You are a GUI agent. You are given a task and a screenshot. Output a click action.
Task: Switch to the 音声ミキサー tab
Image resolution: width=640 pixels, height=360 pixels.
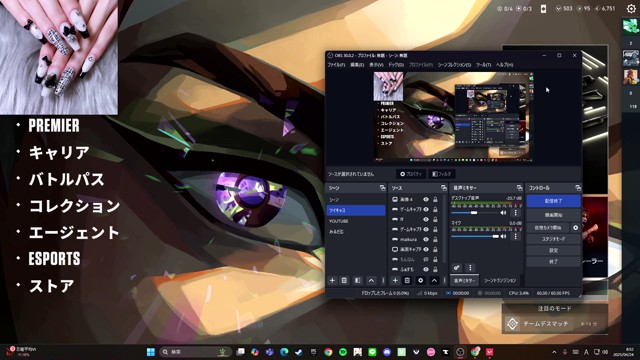click(x=464, y=280)
